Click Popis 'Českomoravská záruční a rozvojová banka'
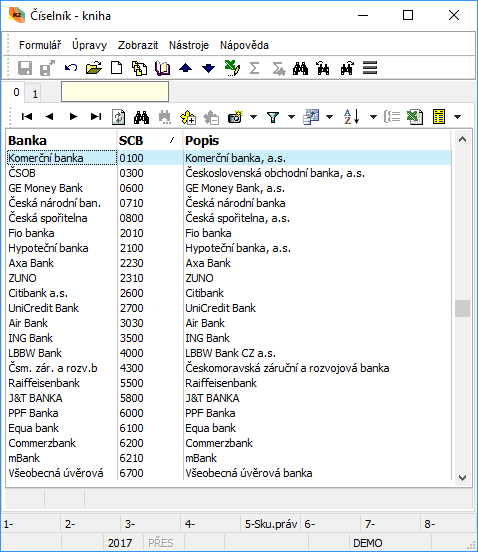The height and width of the screenshot is (552, 478). 287,368
